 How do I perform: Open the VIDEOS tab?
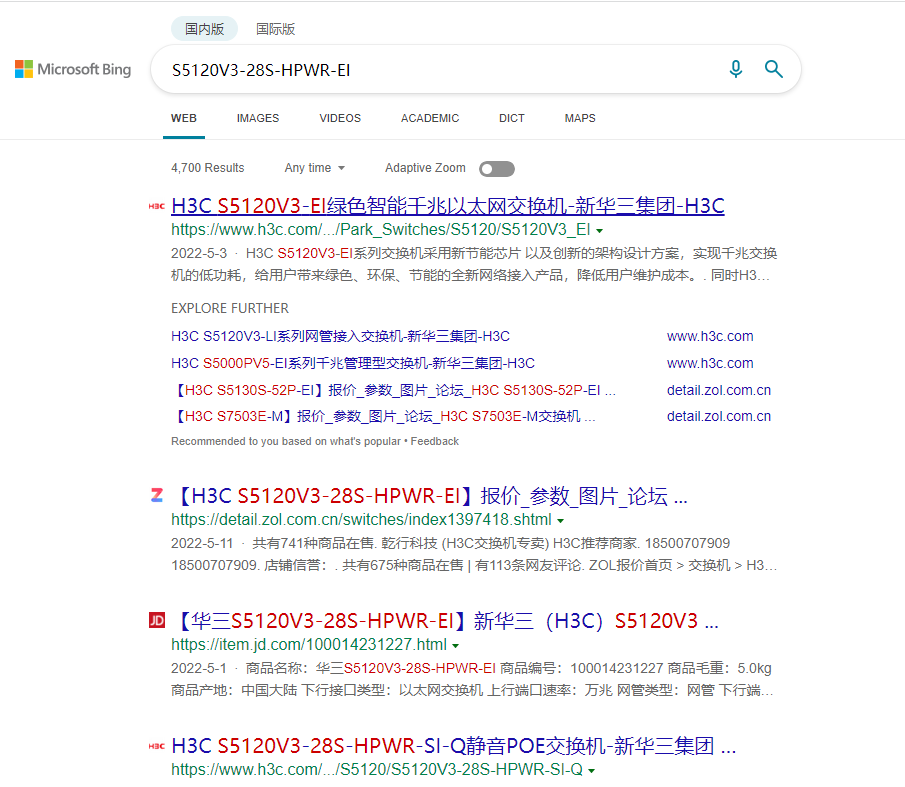tap(340, 118)
